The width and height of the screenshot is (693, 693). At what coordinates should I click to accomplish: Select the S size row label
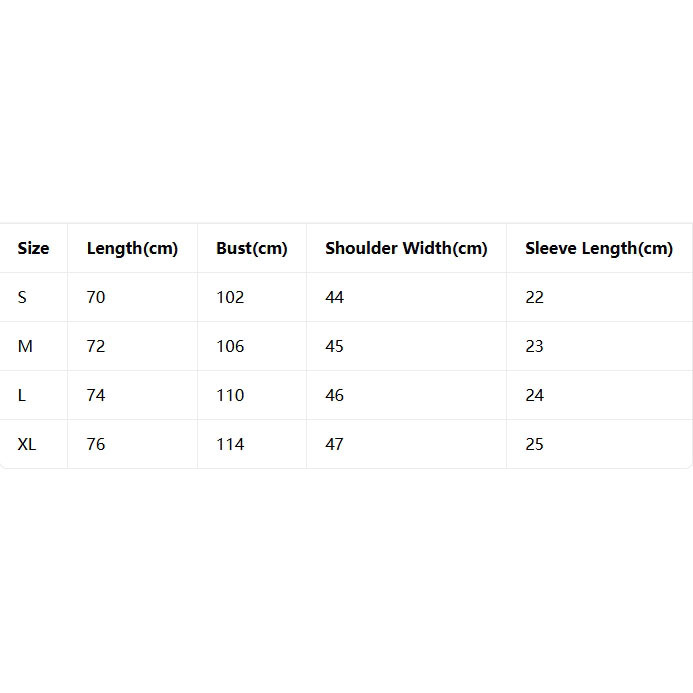[x=22, y=297]
